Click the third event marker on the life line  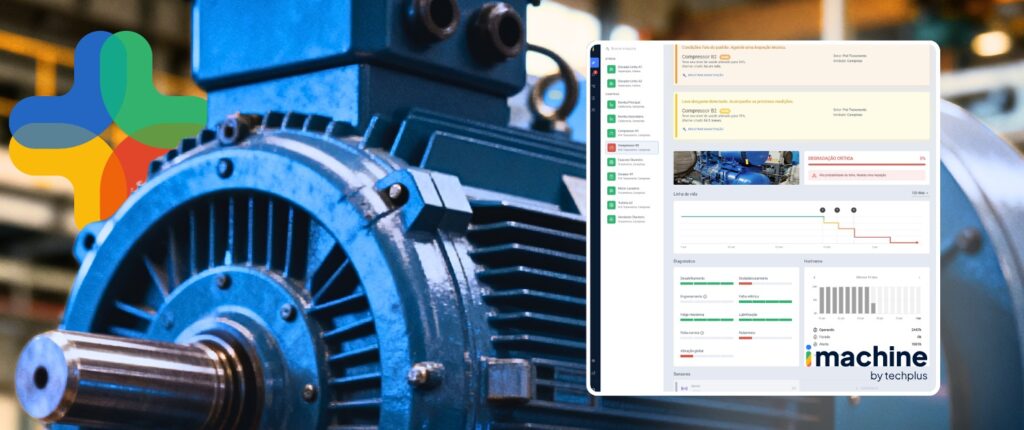tap(854, 210)
